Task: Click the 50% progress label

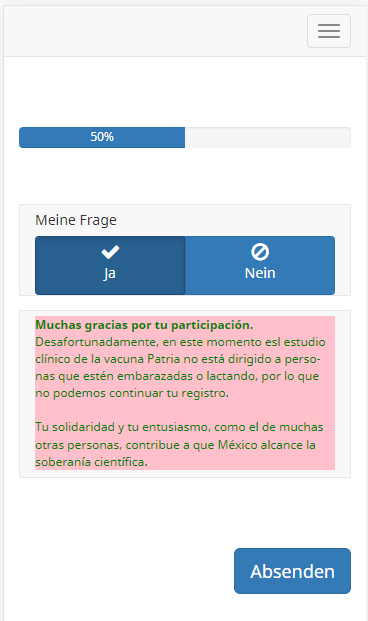Action: [x=102, y=137]
